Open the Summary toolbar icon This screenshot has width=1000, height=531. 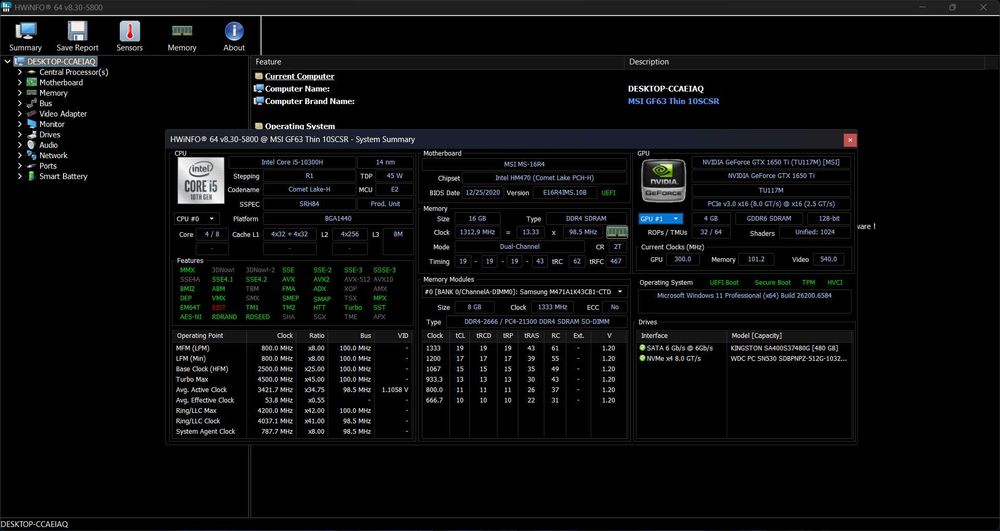(x=25, y=32)
